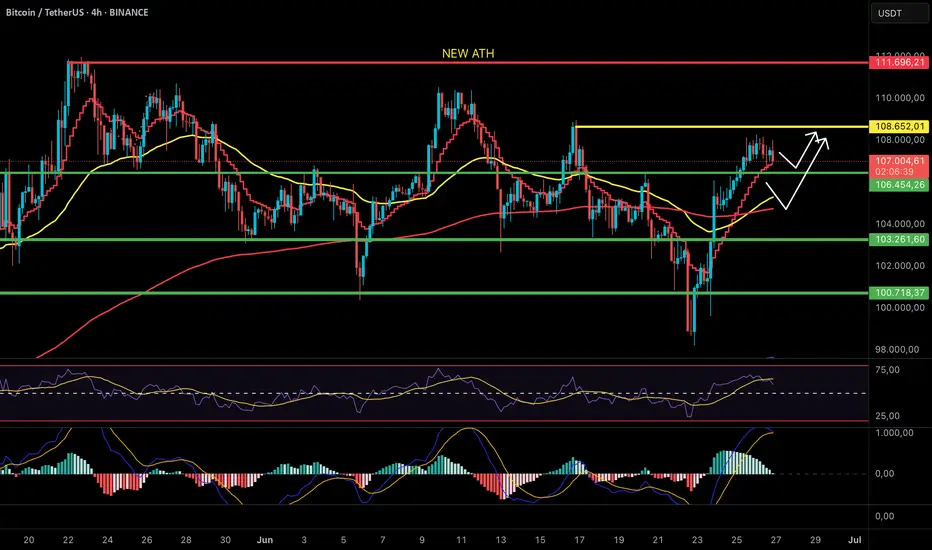932x550 pixels.
Task: Select the green 106.454,26 level label
Action: click(x=899, y=185)
